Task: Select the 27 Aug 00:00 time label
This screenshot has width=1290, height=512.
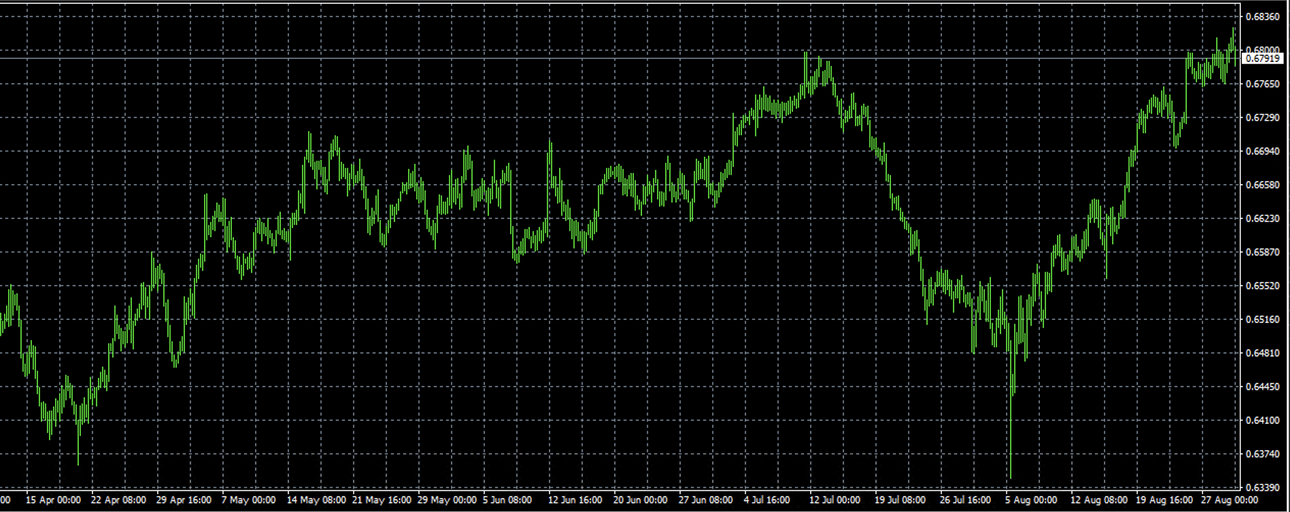Action: [1231, 500]
